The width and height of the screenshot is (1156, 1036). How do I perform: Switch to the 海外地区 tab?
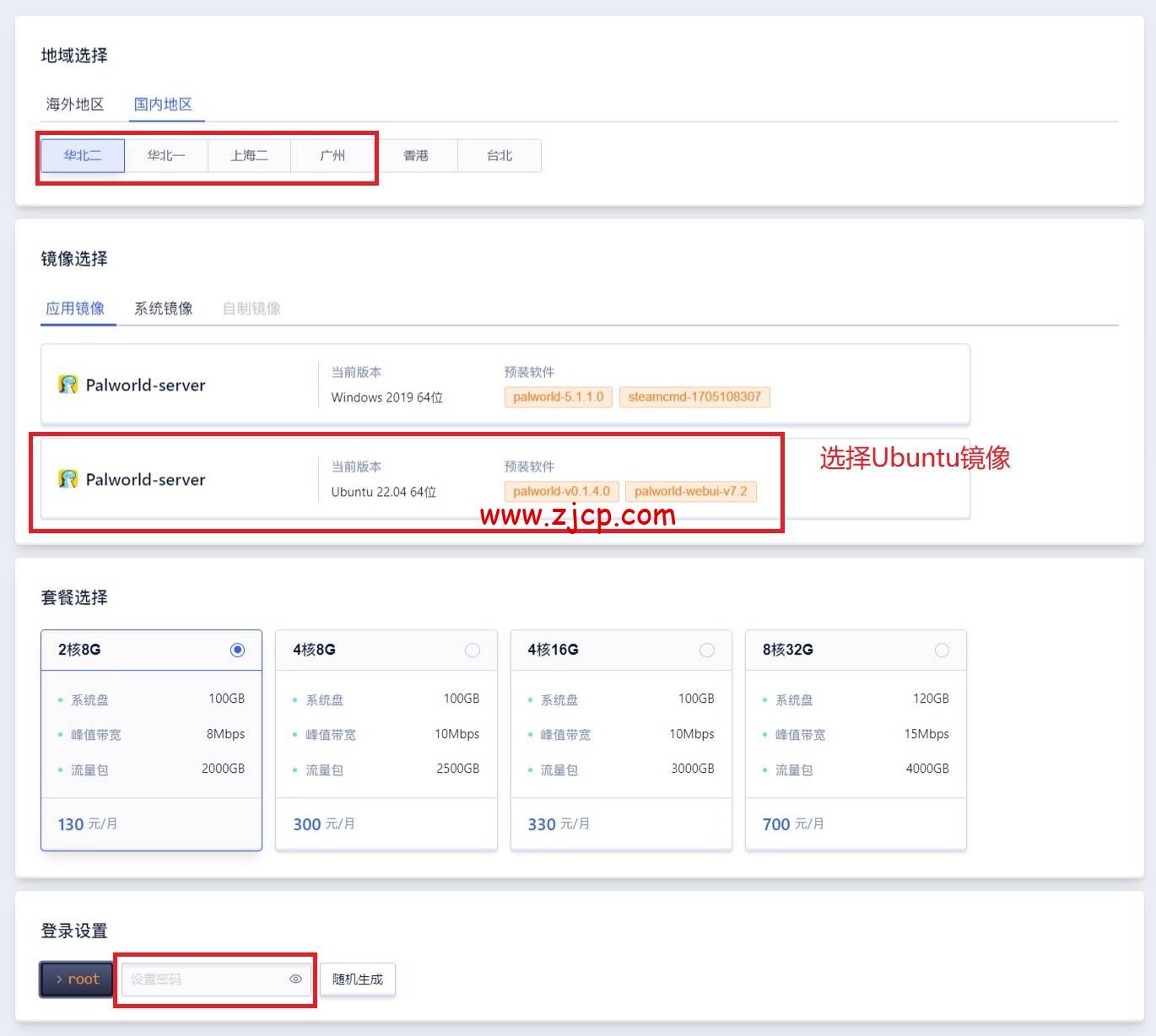75,105
